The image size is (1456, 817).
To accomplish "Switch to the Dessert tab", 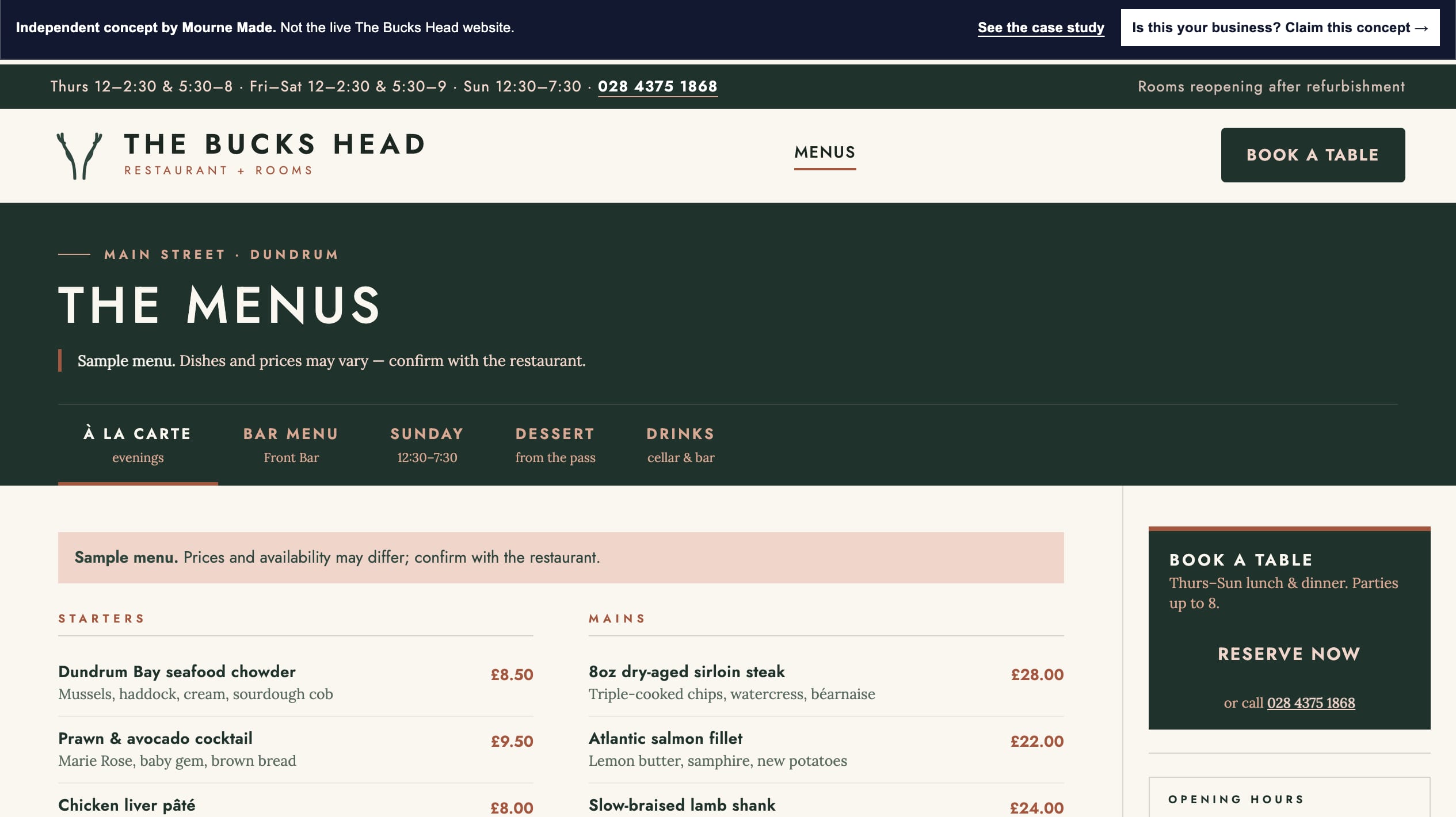I will (x=555, y=445).
